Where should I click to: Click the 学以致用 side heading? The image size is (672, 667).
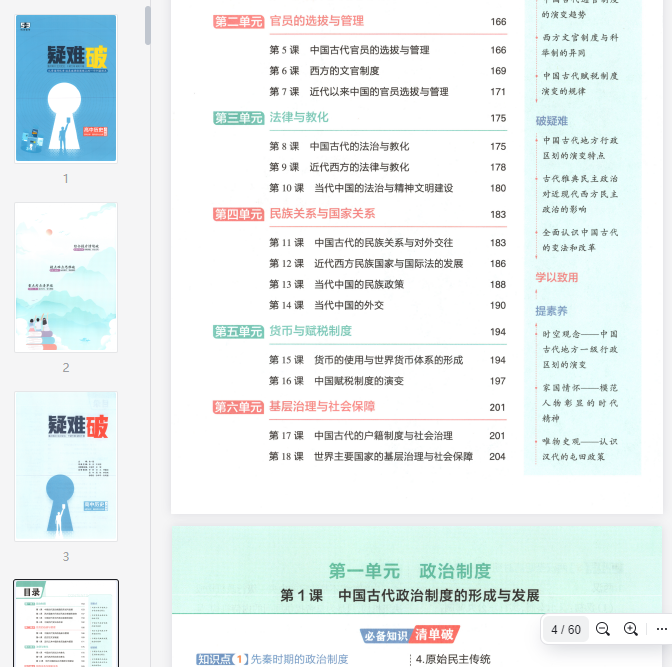(557, 278)
